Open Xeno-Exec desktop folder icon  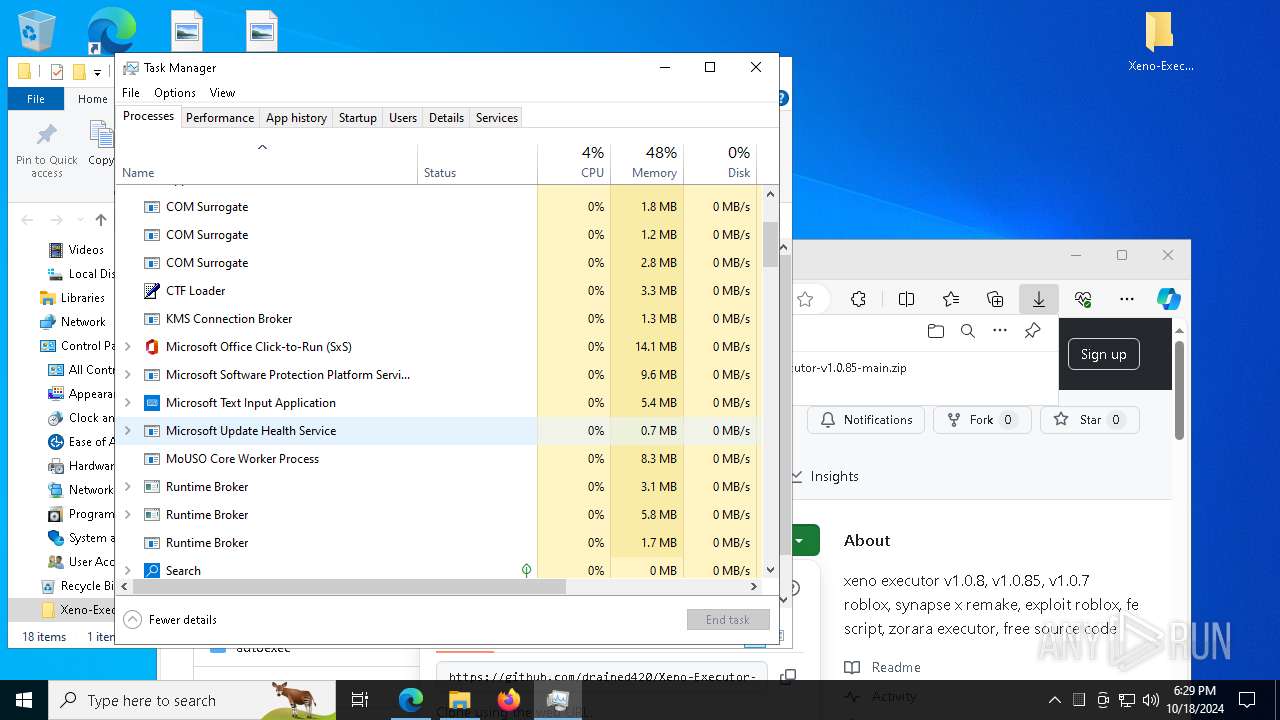pos(1160,43)
